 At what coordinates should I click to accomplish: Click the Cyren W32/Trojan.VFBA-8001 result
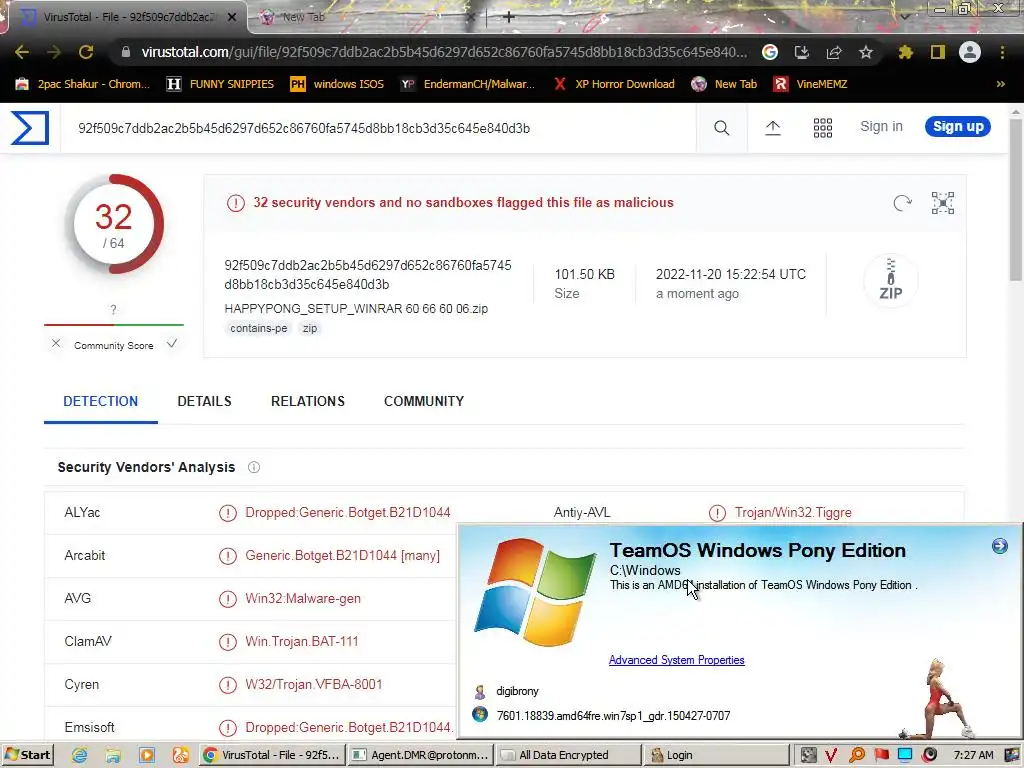[313, 684]
